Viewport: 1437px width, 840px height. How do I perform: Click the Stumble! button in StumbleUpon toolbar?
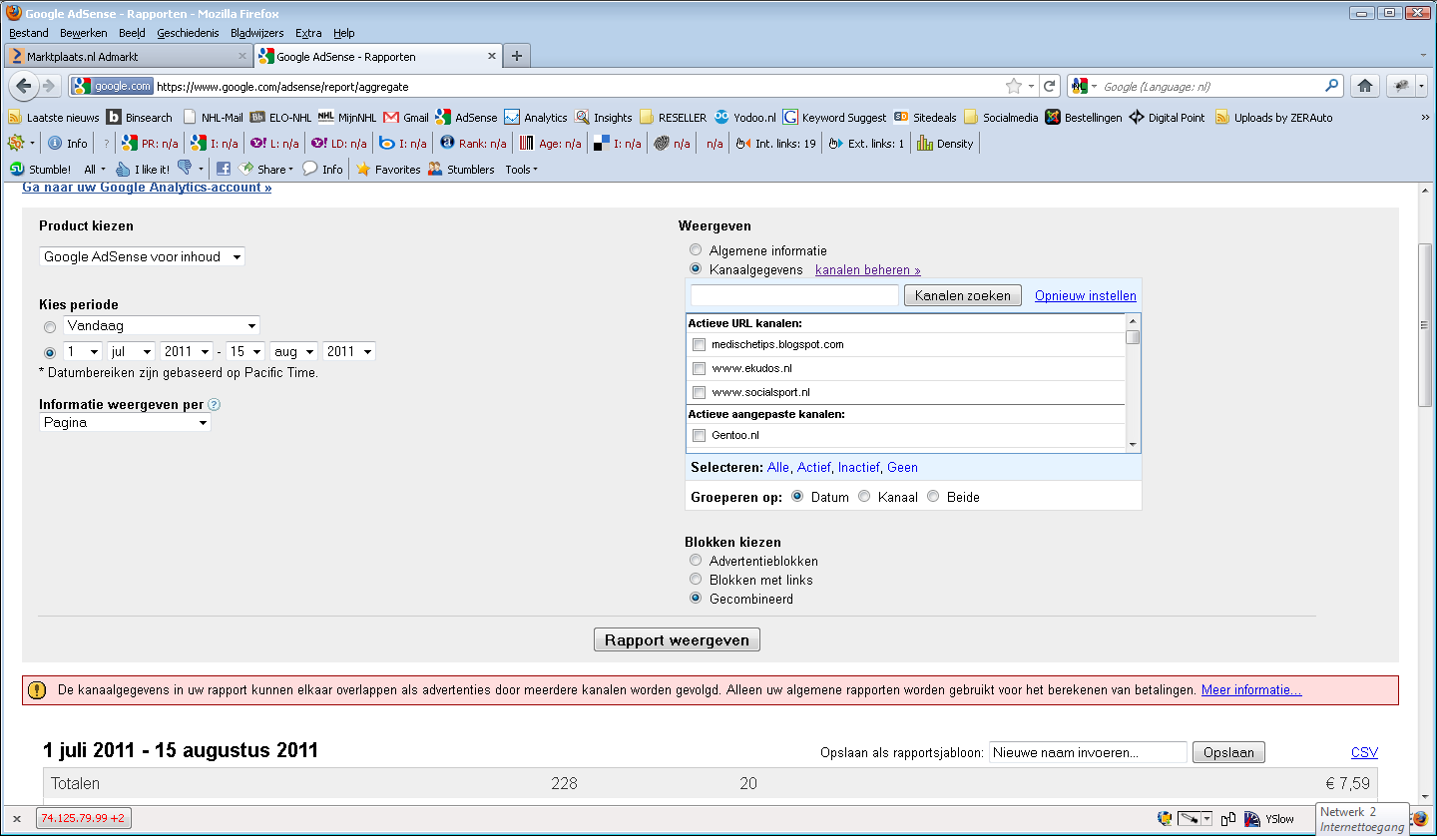[x=40, y=170]
